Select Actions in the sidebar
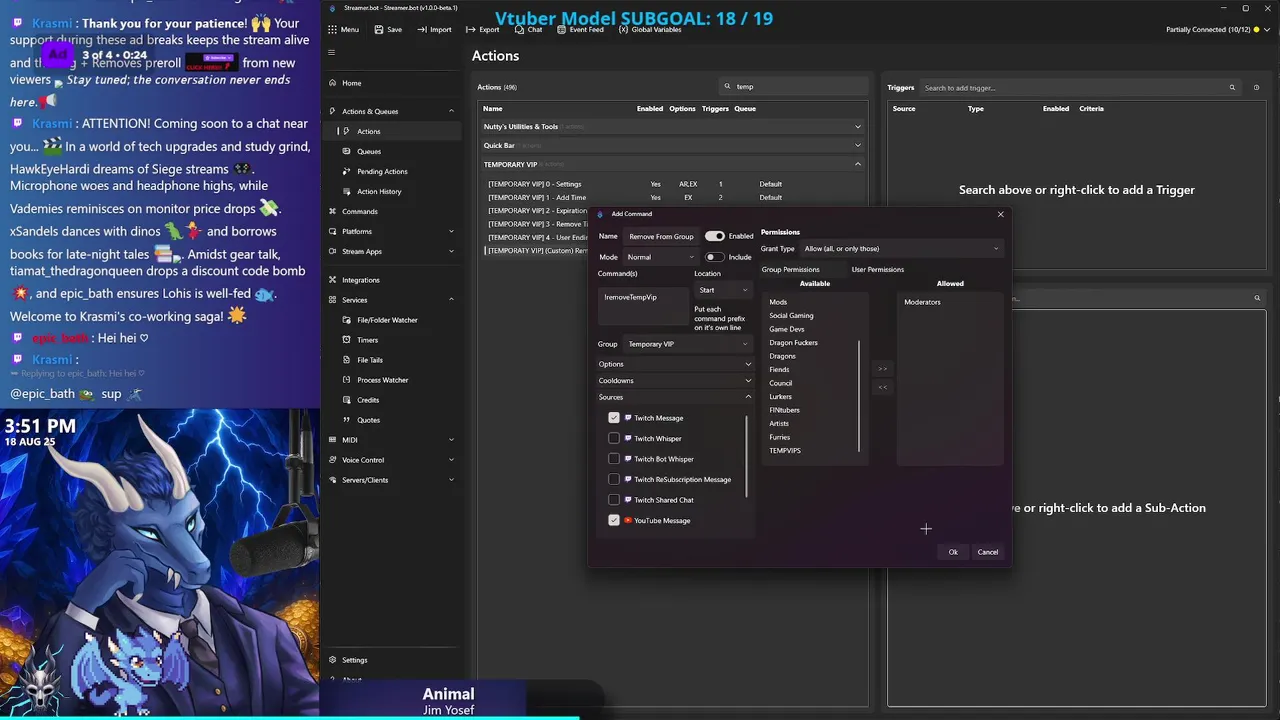1280x720 pixels. pyautogui.click(x=392, y=131)
